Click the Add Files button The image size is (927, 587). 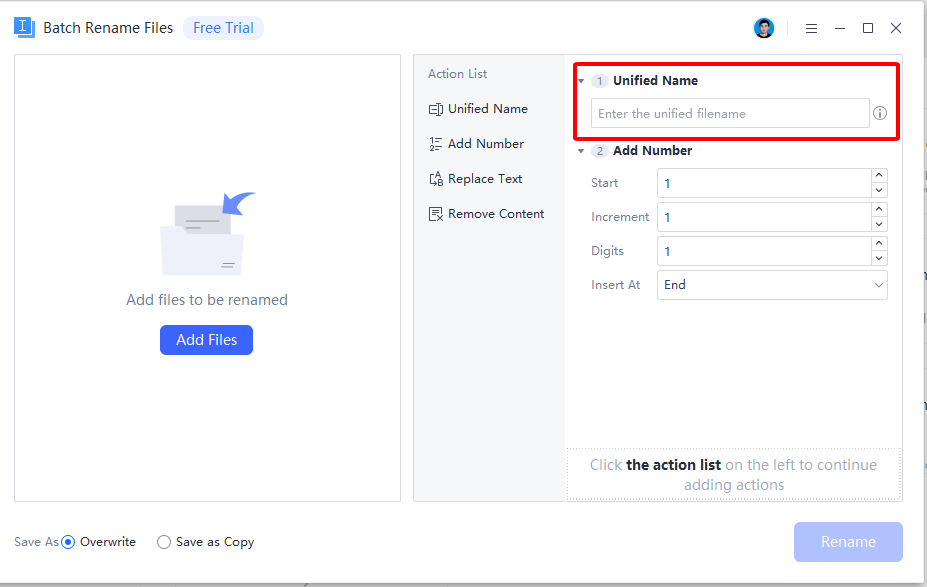tap(206, 339)
